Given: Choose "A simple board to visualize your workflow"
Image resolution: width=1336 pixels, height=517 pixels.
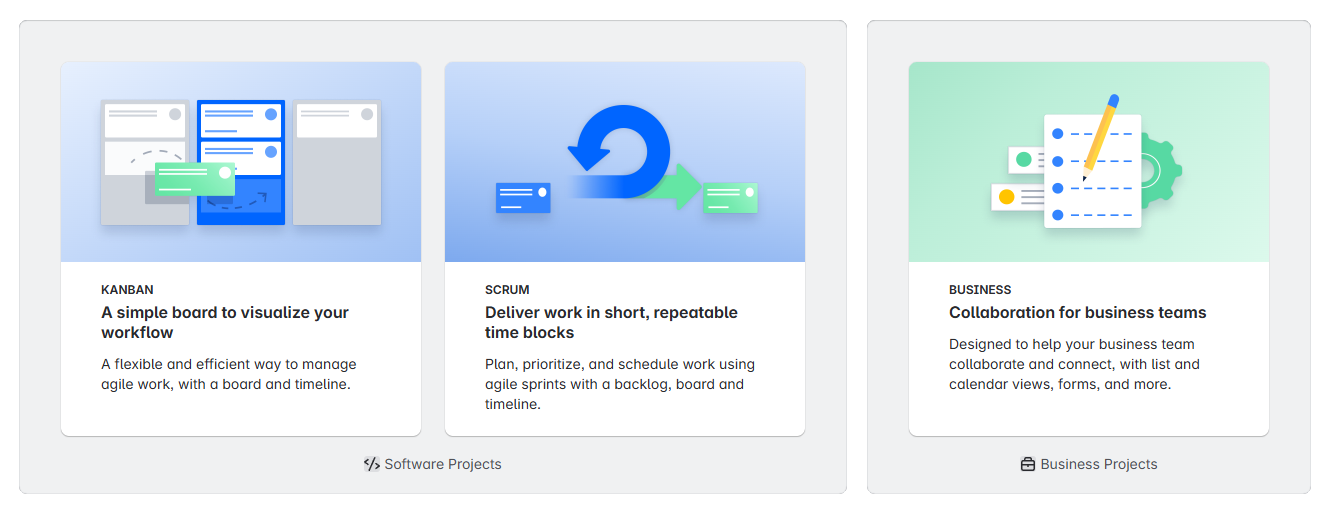Looking at the screenshot, I should coord(225,322).
